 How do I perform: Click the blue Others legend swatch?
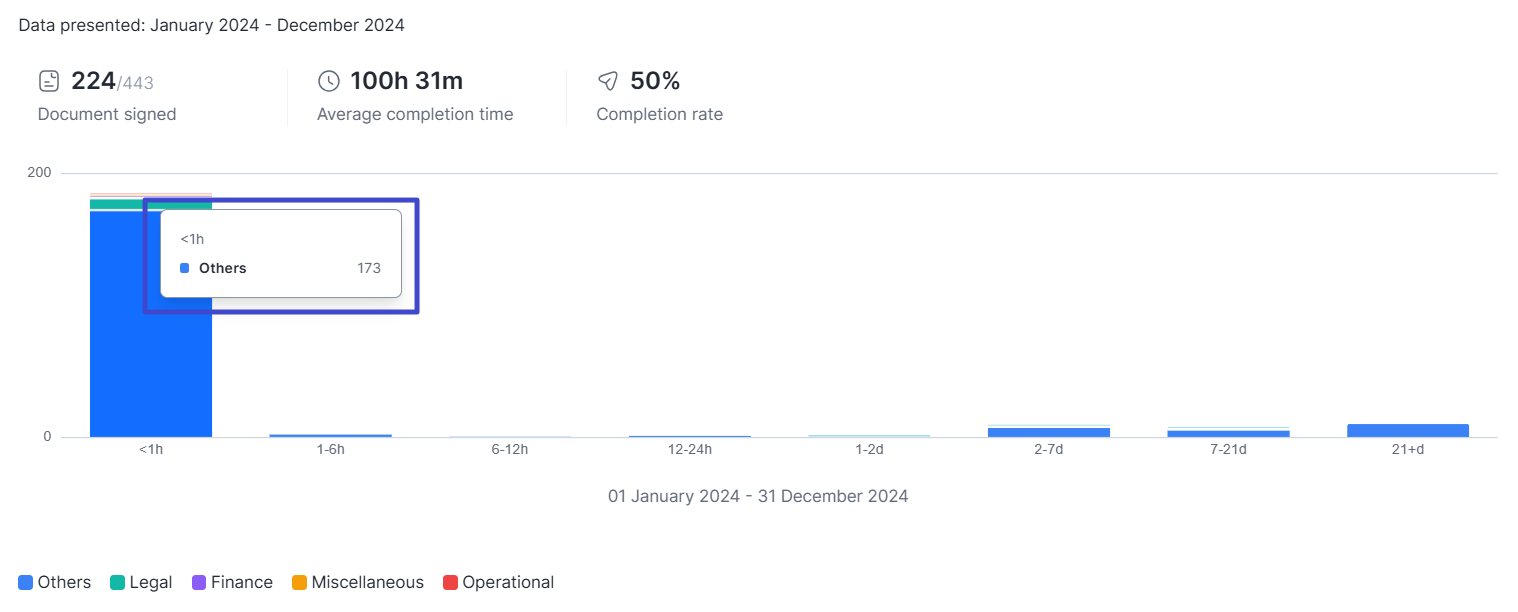coord(26,582)
